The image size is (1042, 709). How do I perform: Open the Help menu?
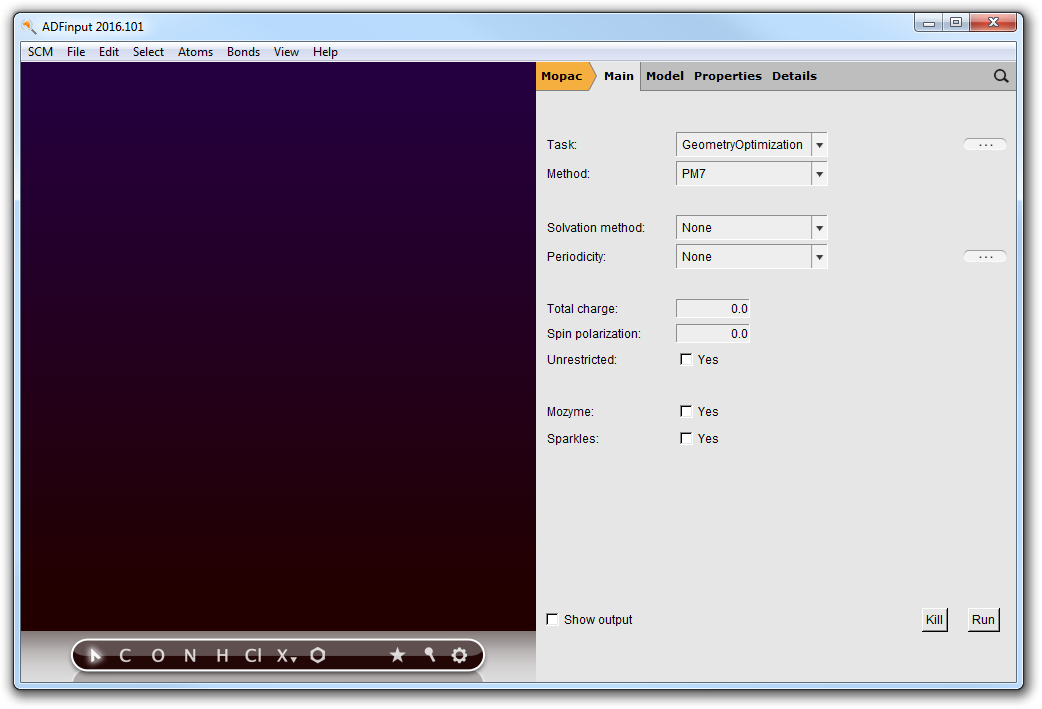(x=326, y=52)
